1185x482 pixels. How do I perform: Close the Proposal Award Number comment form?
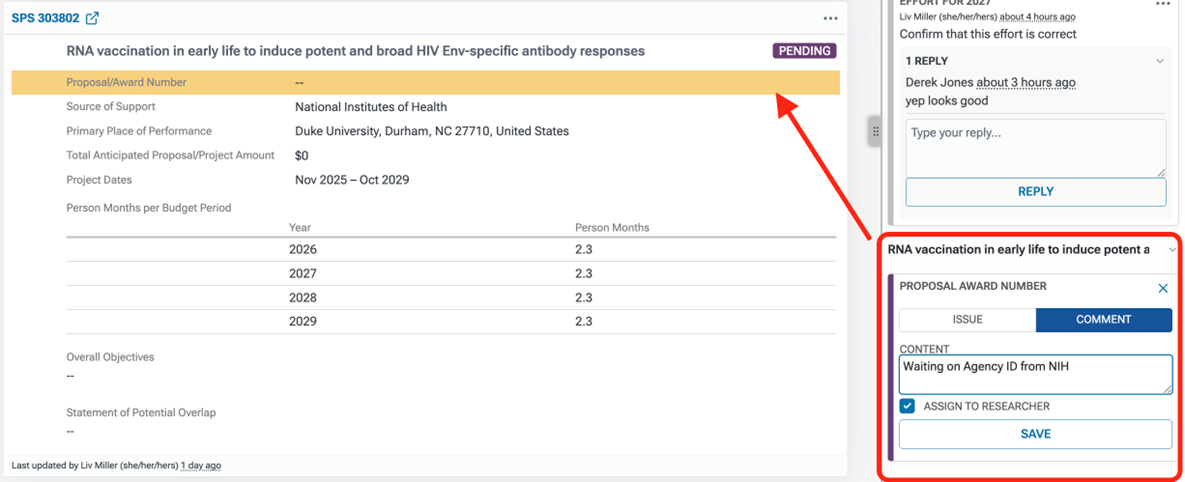pyautogui.click(x=1163, y=288)
